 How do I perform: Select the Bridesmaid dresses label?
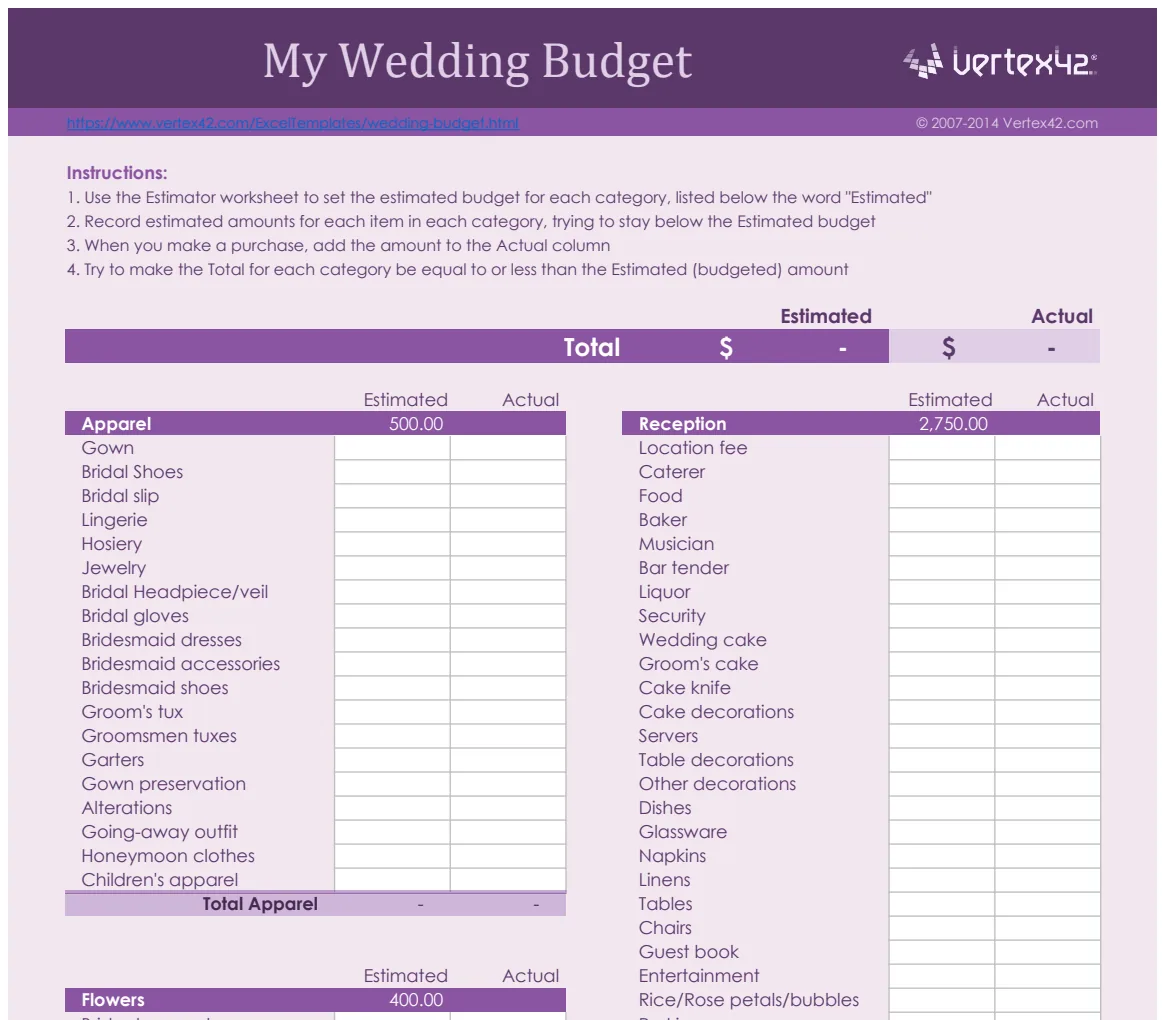161,640
